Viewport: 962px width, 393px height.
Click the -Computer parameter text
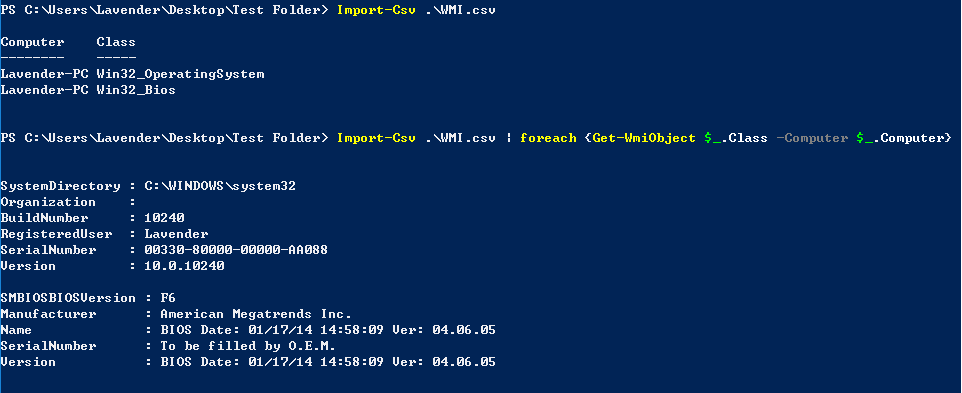[812, 138]
